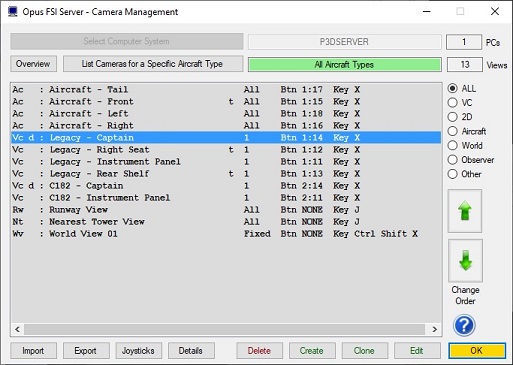Click the horizontal scrollbar right arrow
The height and width of the screenshot is (365, 513).
[434, 329]
